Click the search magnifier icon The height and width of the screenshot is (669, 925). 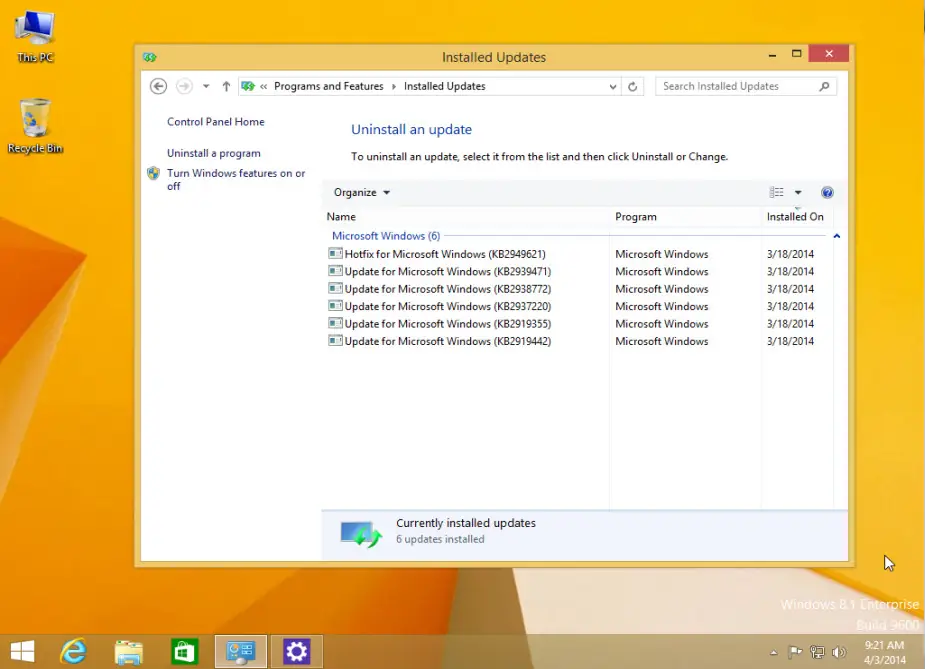pyautogui.click(x=824, y=87)
